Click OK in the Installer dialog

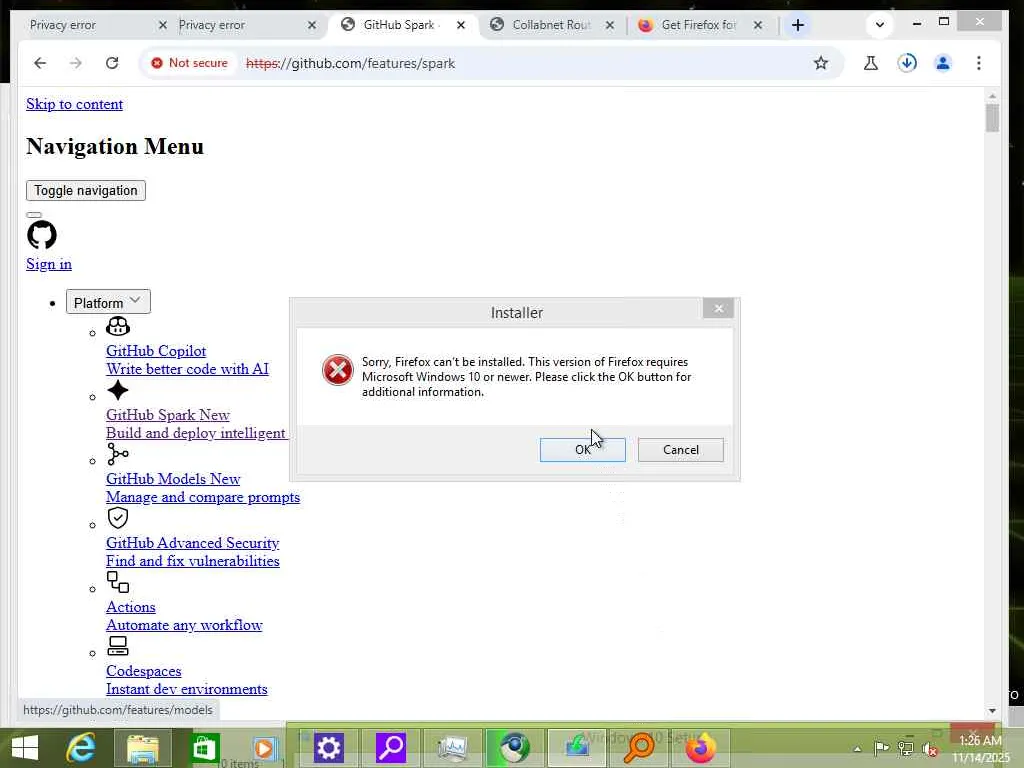pos(582,450)
